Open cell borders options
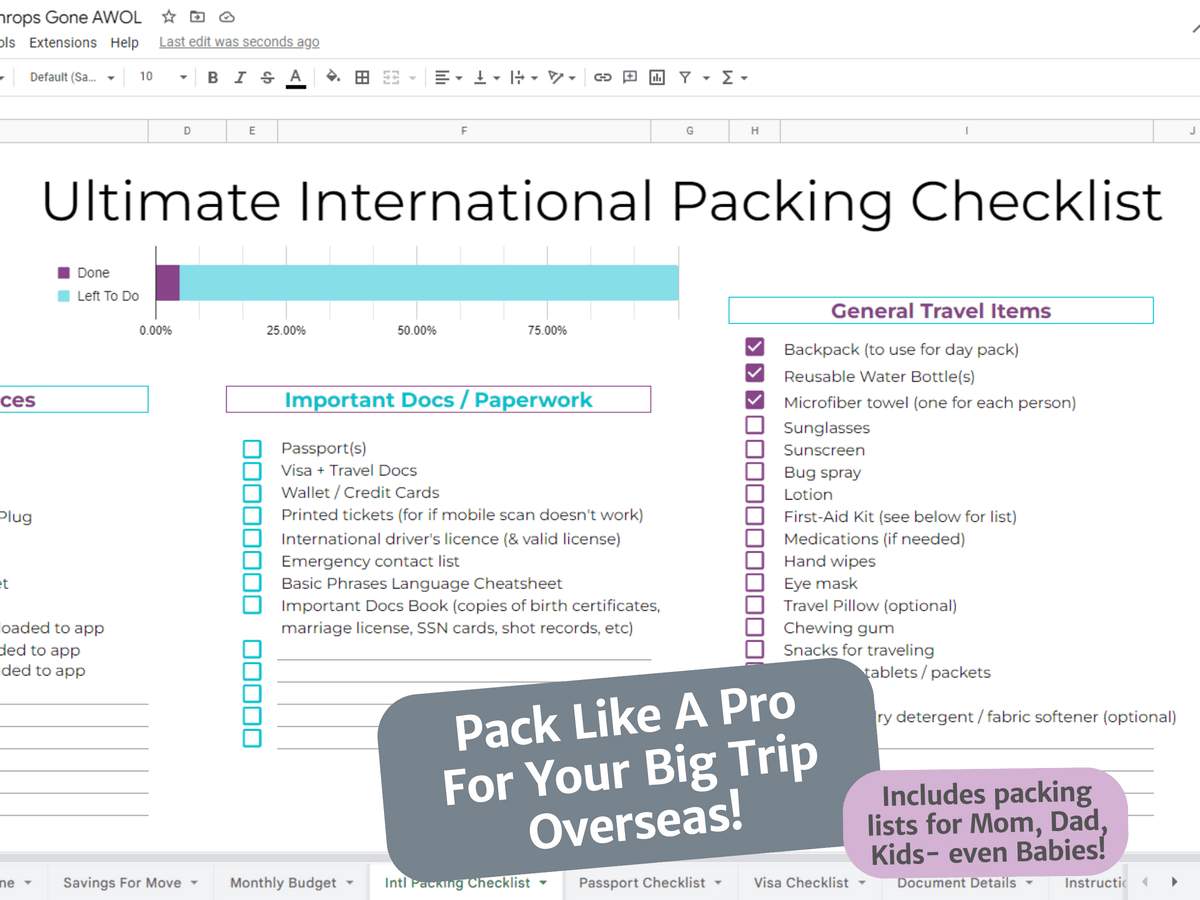The image size is (1200, 900). (x=362, y=77)
